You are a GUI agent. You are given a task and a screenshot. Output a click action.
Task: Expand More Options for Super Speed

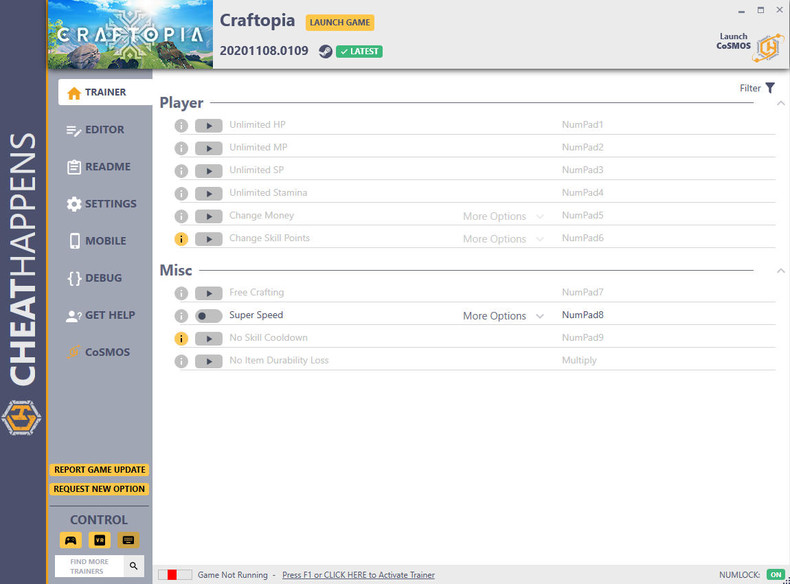pos(503,316)
